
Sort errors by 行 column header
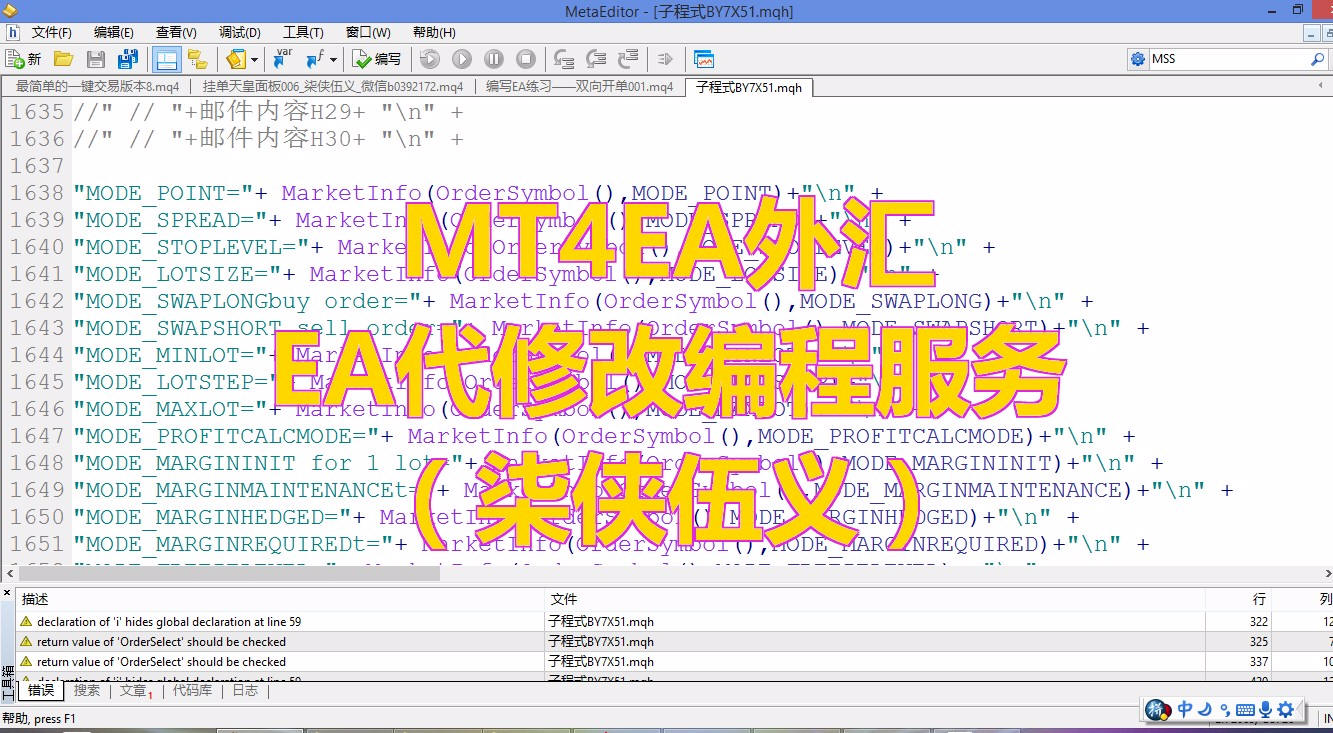[1239, 599]
